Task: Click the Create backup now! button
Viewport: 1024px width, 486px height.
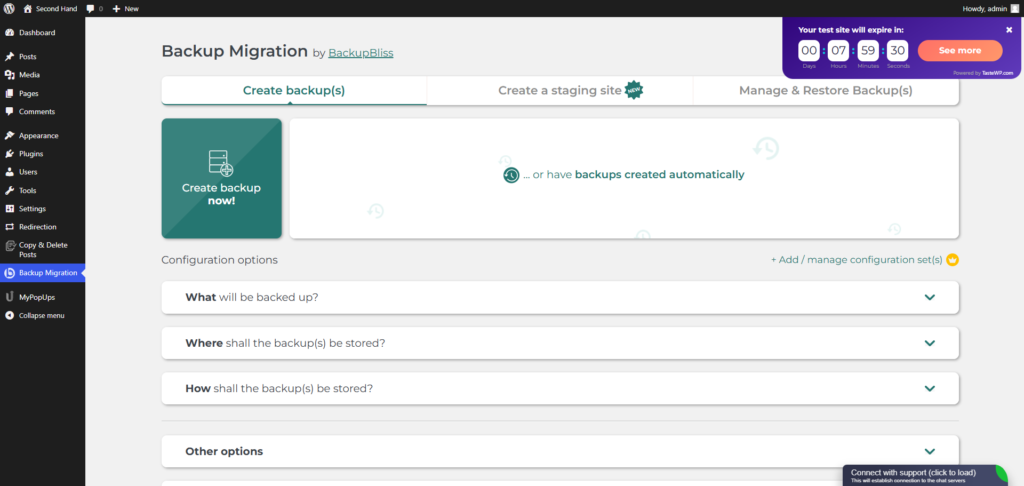Action: point(221,178)
